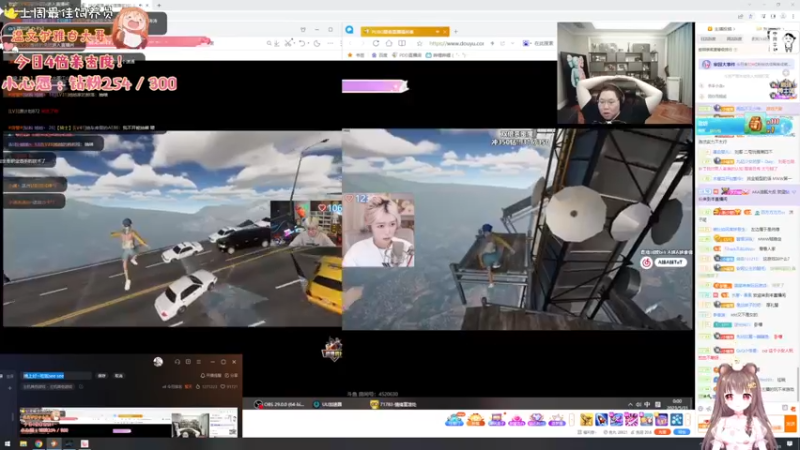
Task: Click the bell notification option in streaming app
Action: [x=211, y=376]
